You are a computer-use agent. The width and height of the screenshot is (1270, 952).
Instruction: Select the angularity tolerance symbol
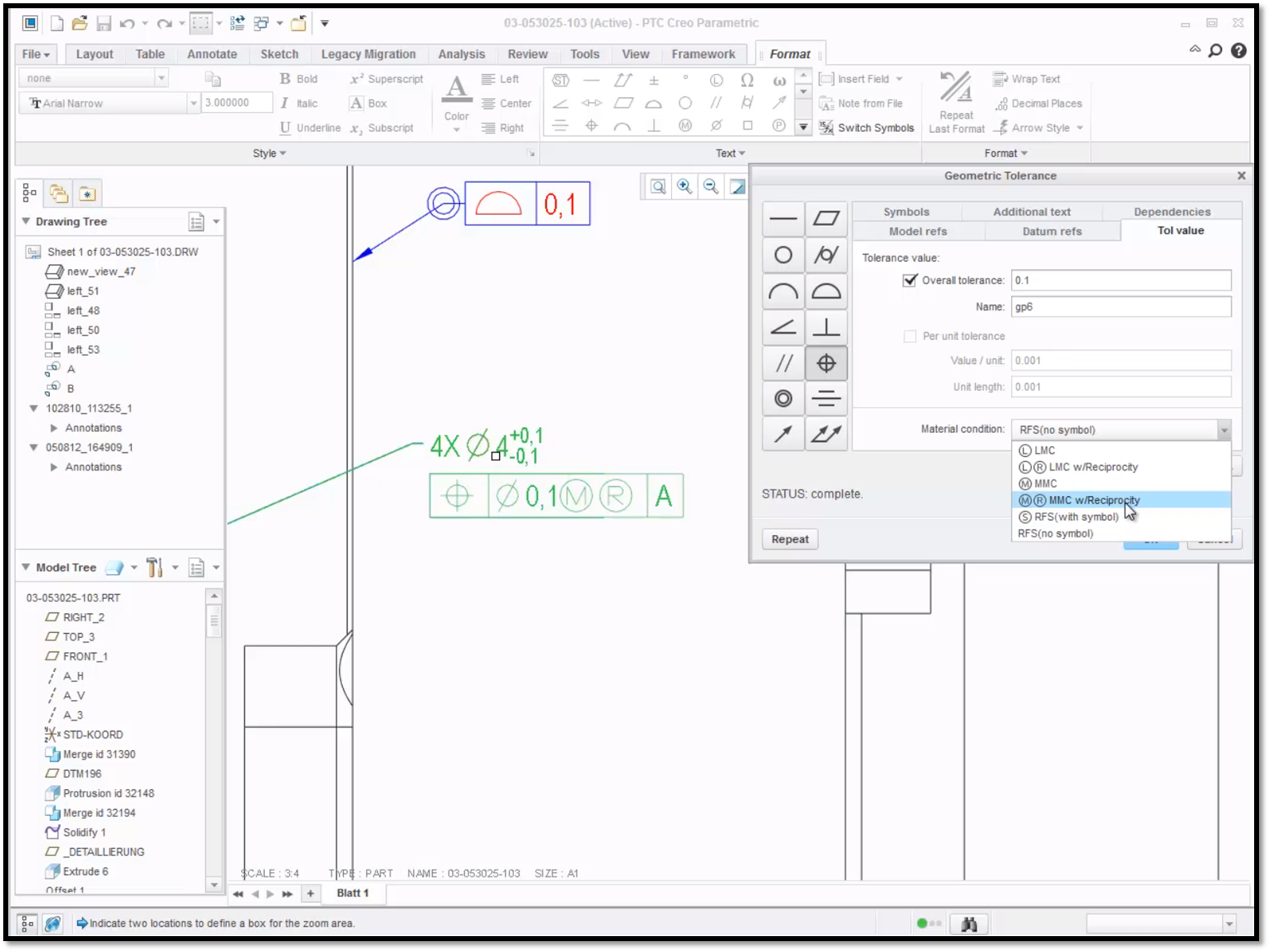783,327
